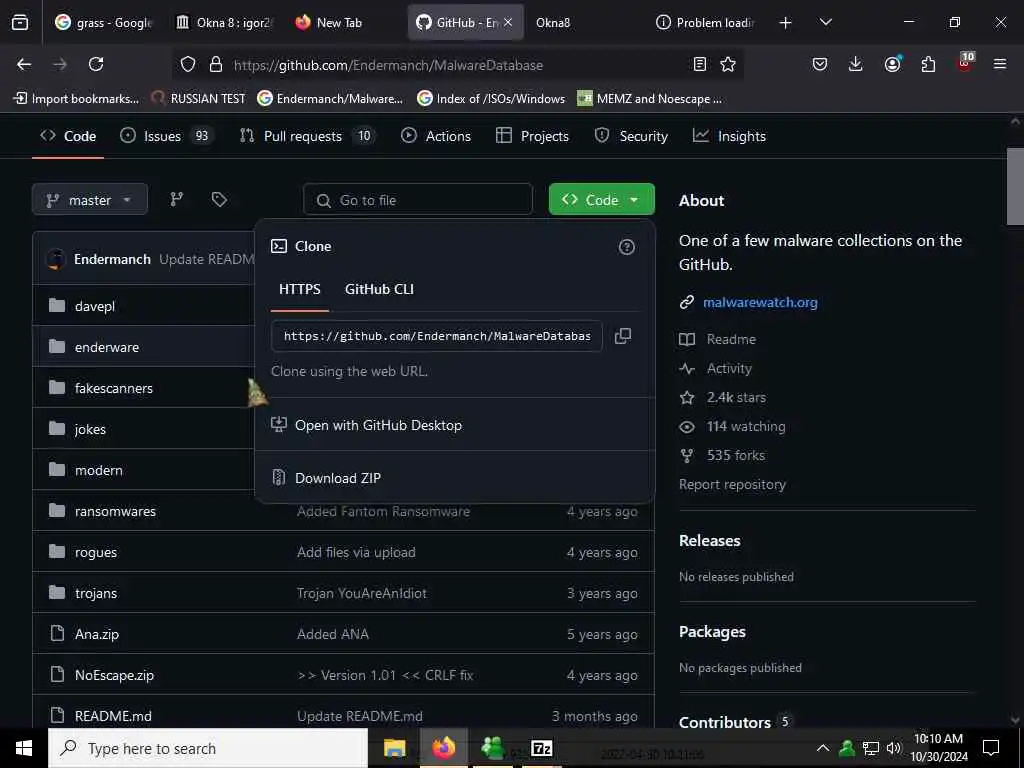Image resolution: width=1024 pixels, height=768 pixels.
Task: Open the Insights tab
Action: (x=729, y=136)
